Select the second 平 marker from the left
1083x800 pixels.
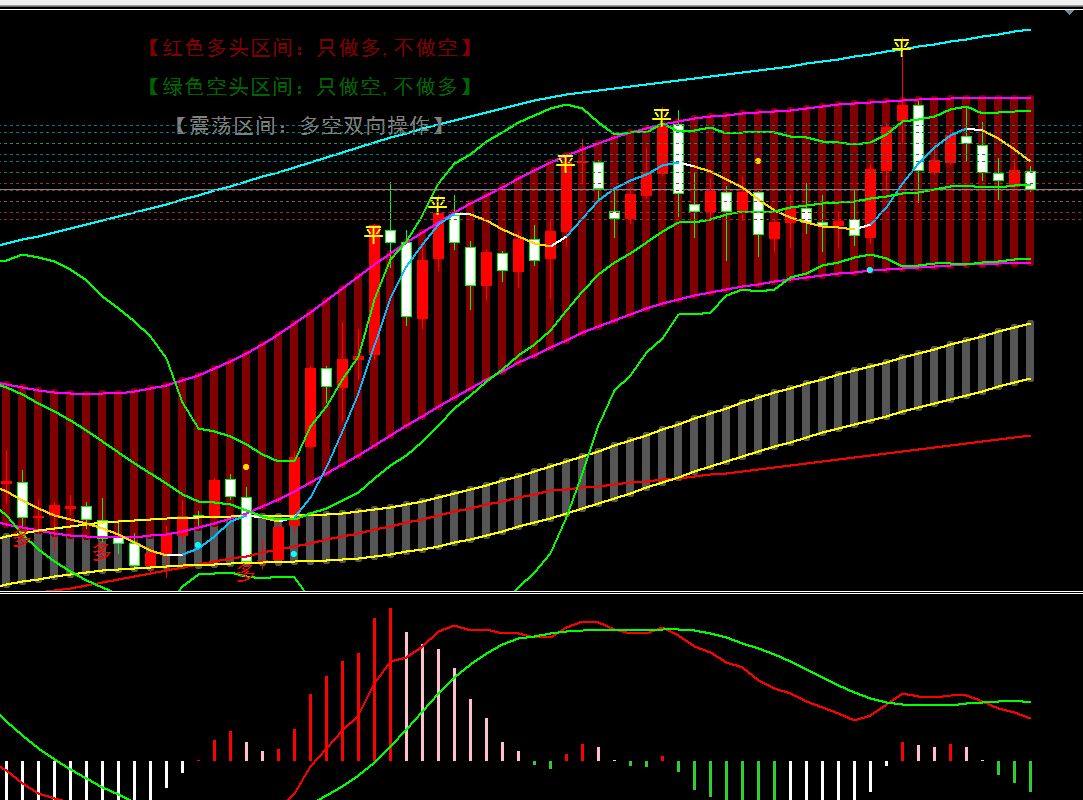point(437,205)
